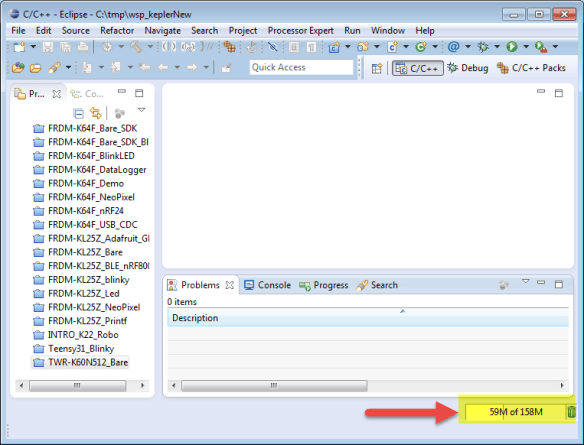Viewport: 584px width, 445px height.
Task: Click the blue @ toolbar icon
Action: [x=453, y=47]
